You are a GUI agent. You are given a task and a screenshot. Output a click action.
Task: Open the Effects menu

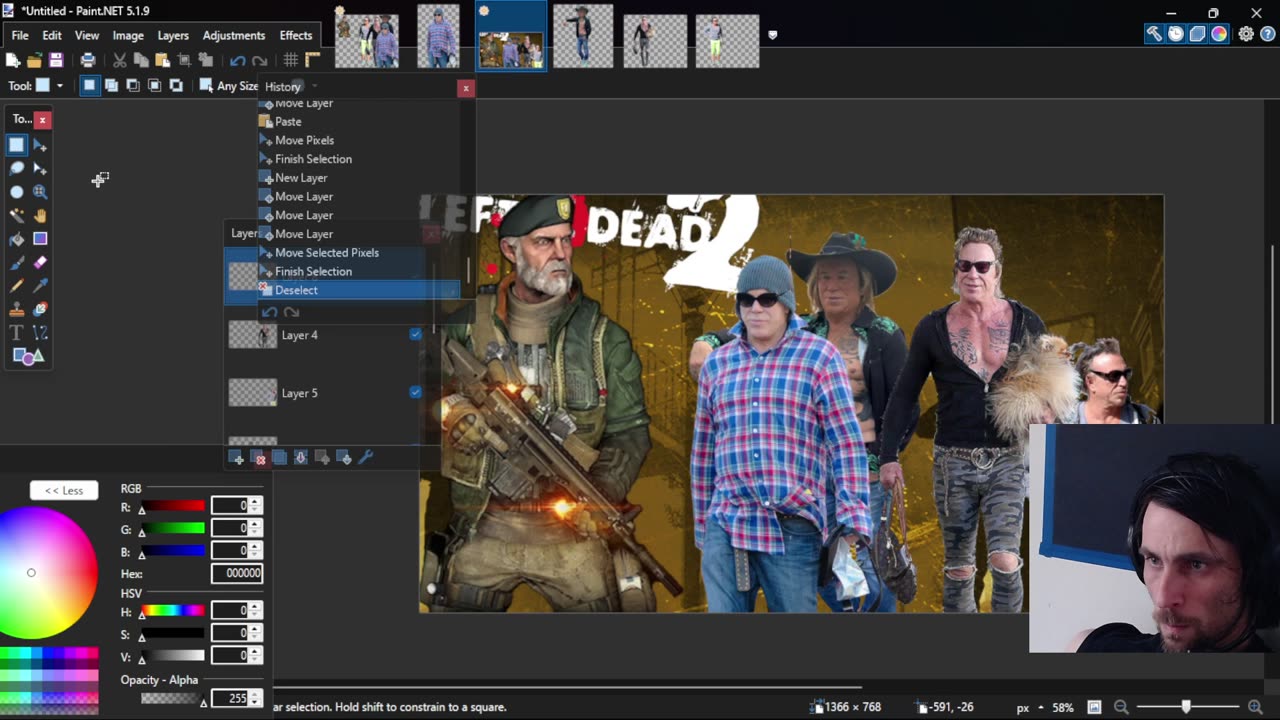pos(296,35)
